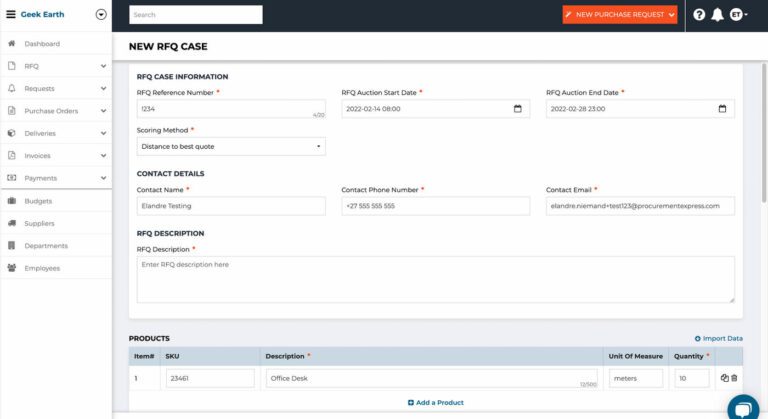
Task: Click the Contact Phone Number field
Action: (x=435, y=206)
